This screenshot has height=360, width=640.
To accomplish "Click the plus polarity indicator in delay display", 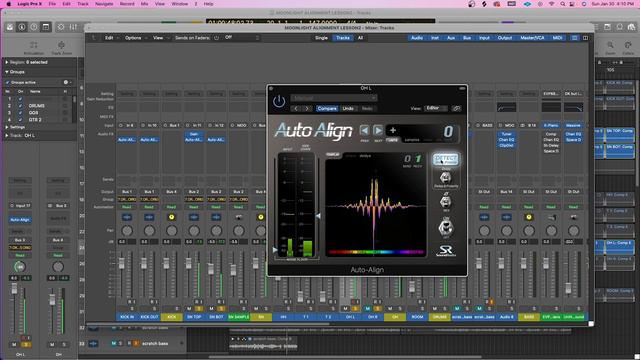I will [393, 130].
